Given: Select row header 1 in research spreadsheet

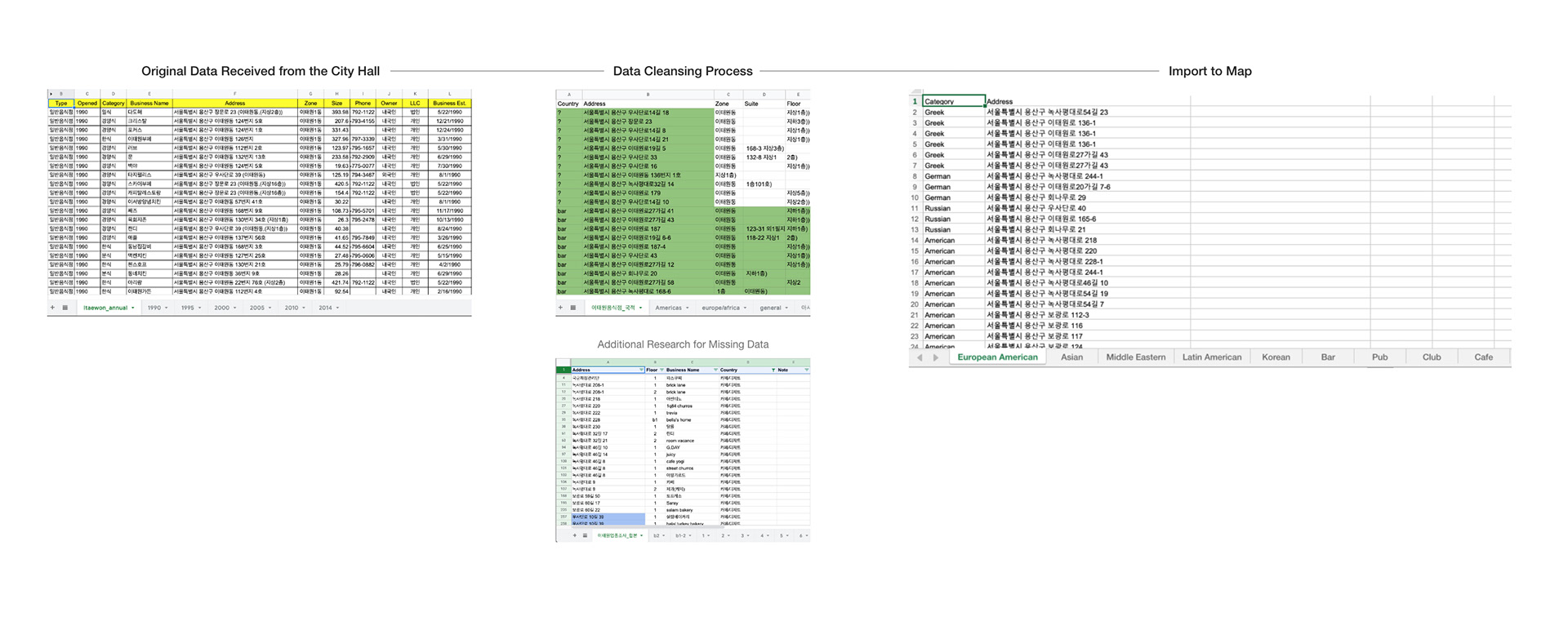Looking at the screenshot, I should pyautogui.click(x=563, y=370).
